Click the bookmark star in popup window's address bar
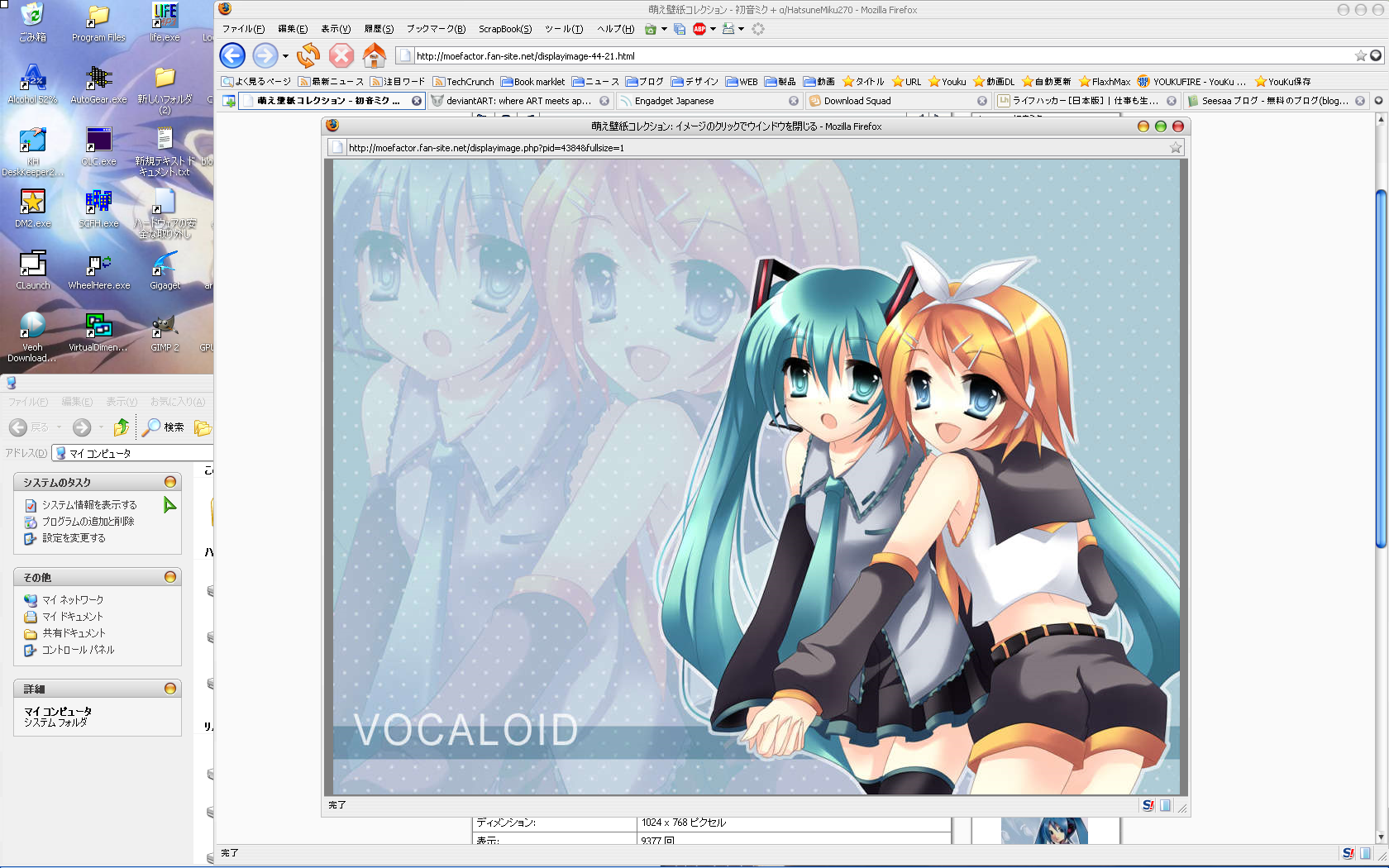The image size is (1389, 868). tap(1175, 148)
